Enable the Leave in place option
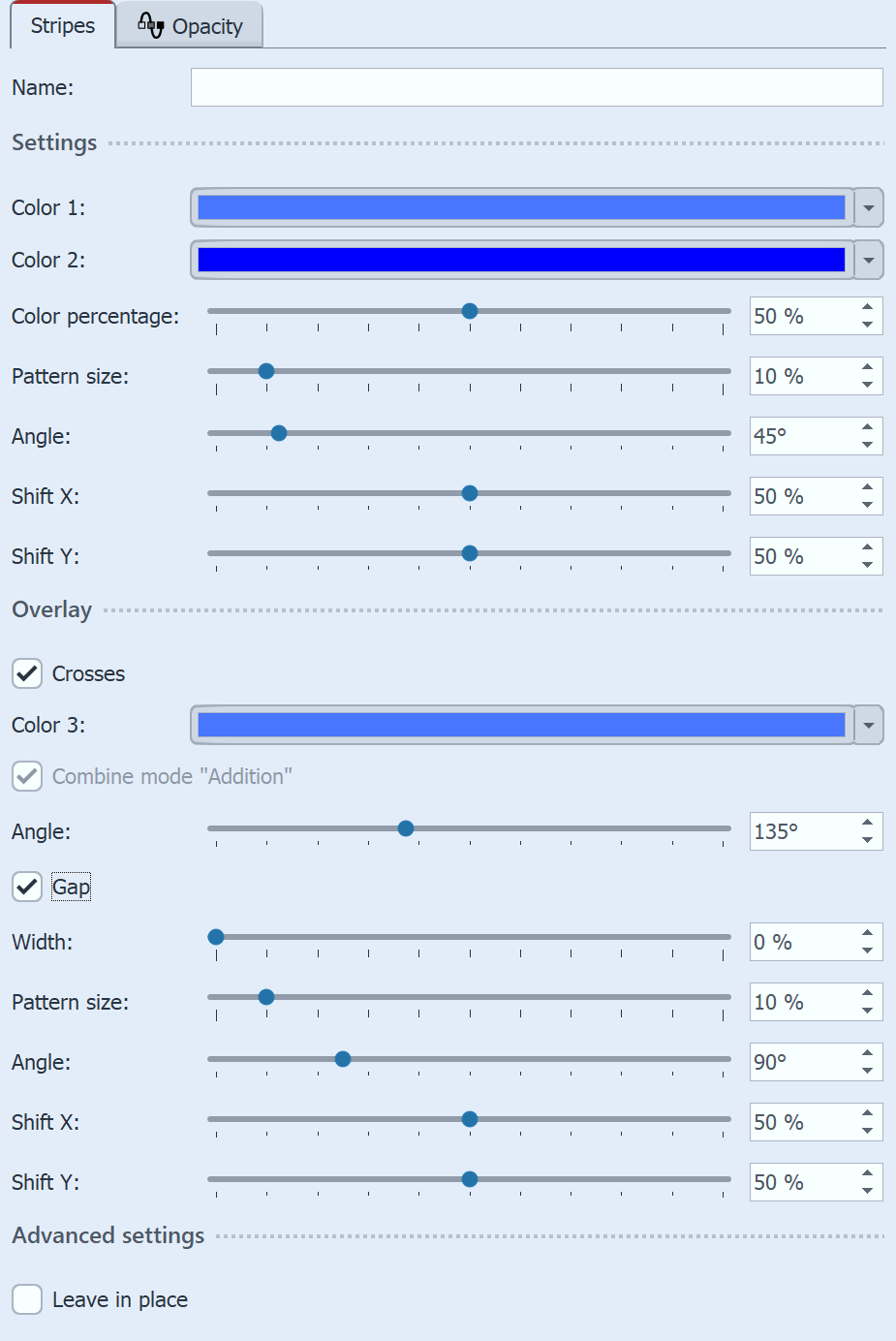 coord(26,1299)
